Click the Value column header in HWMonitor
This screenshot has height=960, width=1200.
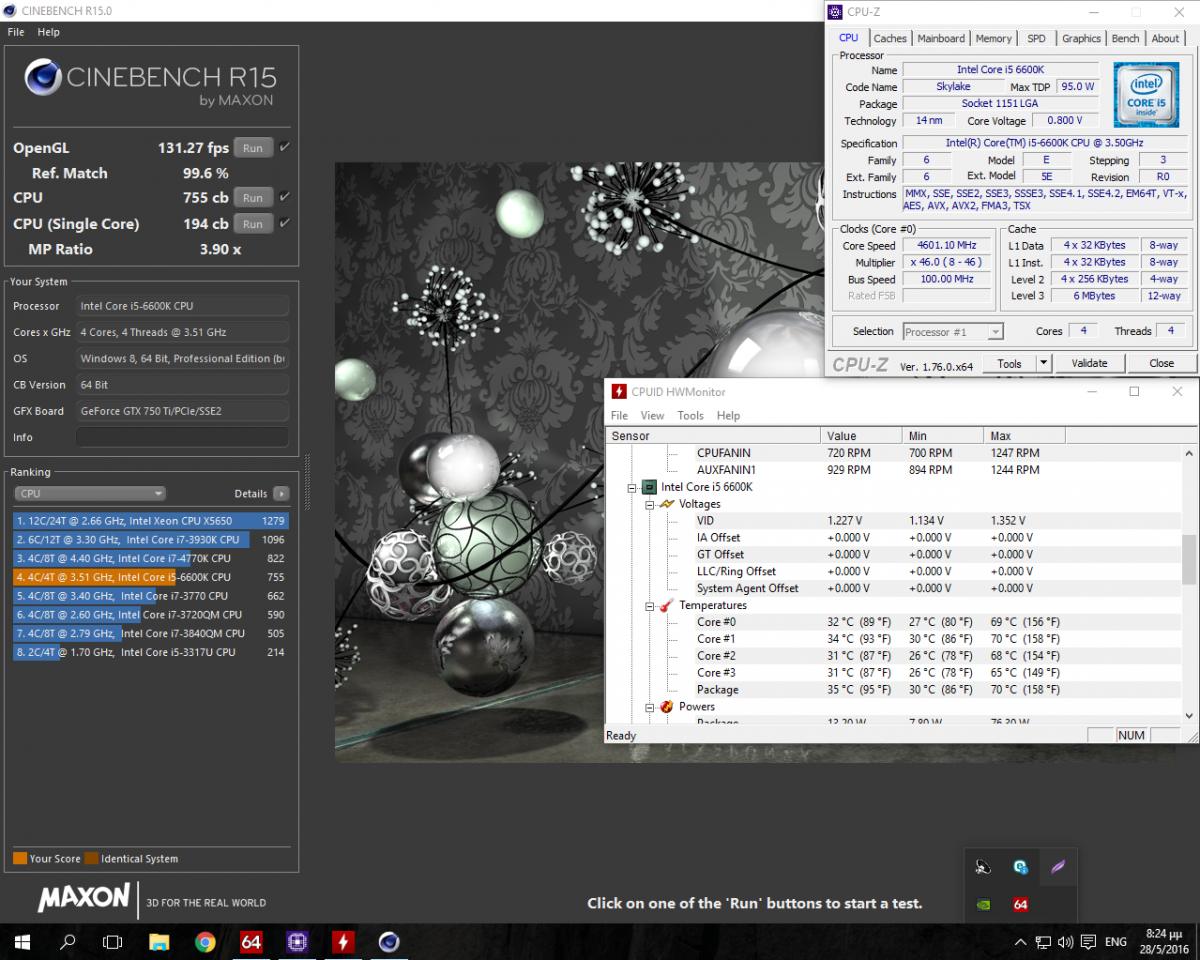pos(863,436)
